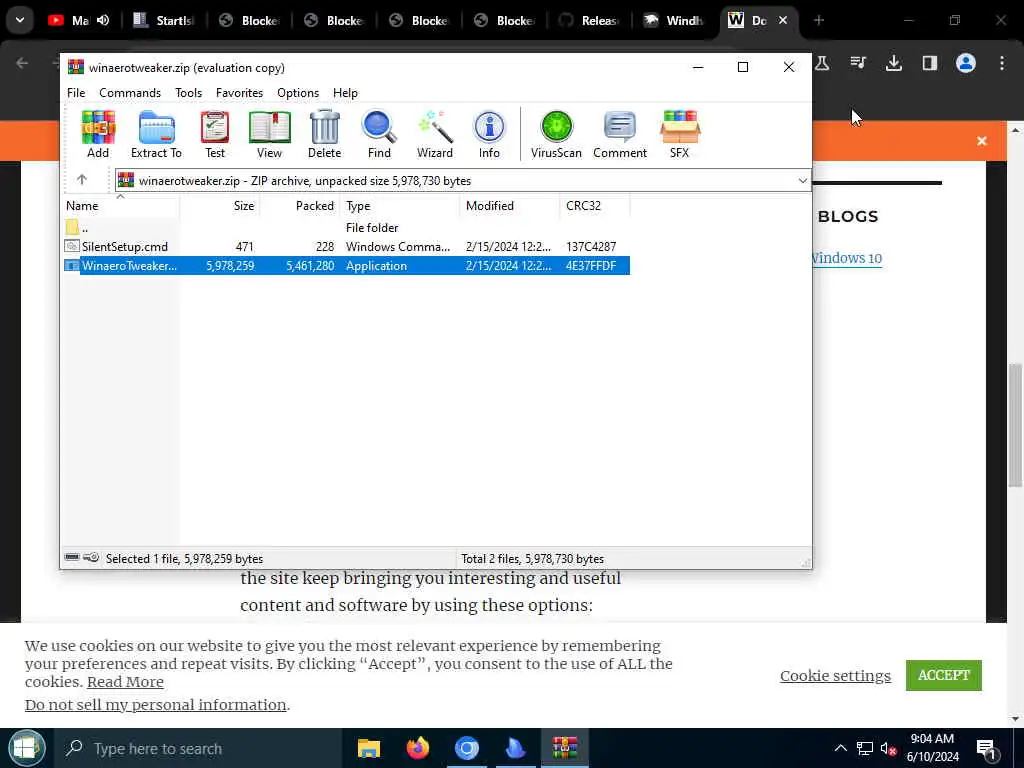Viewport: 1024px width, 768px height.
Task: Switch to the Startis browser tab
Action: tap(165, 20)
